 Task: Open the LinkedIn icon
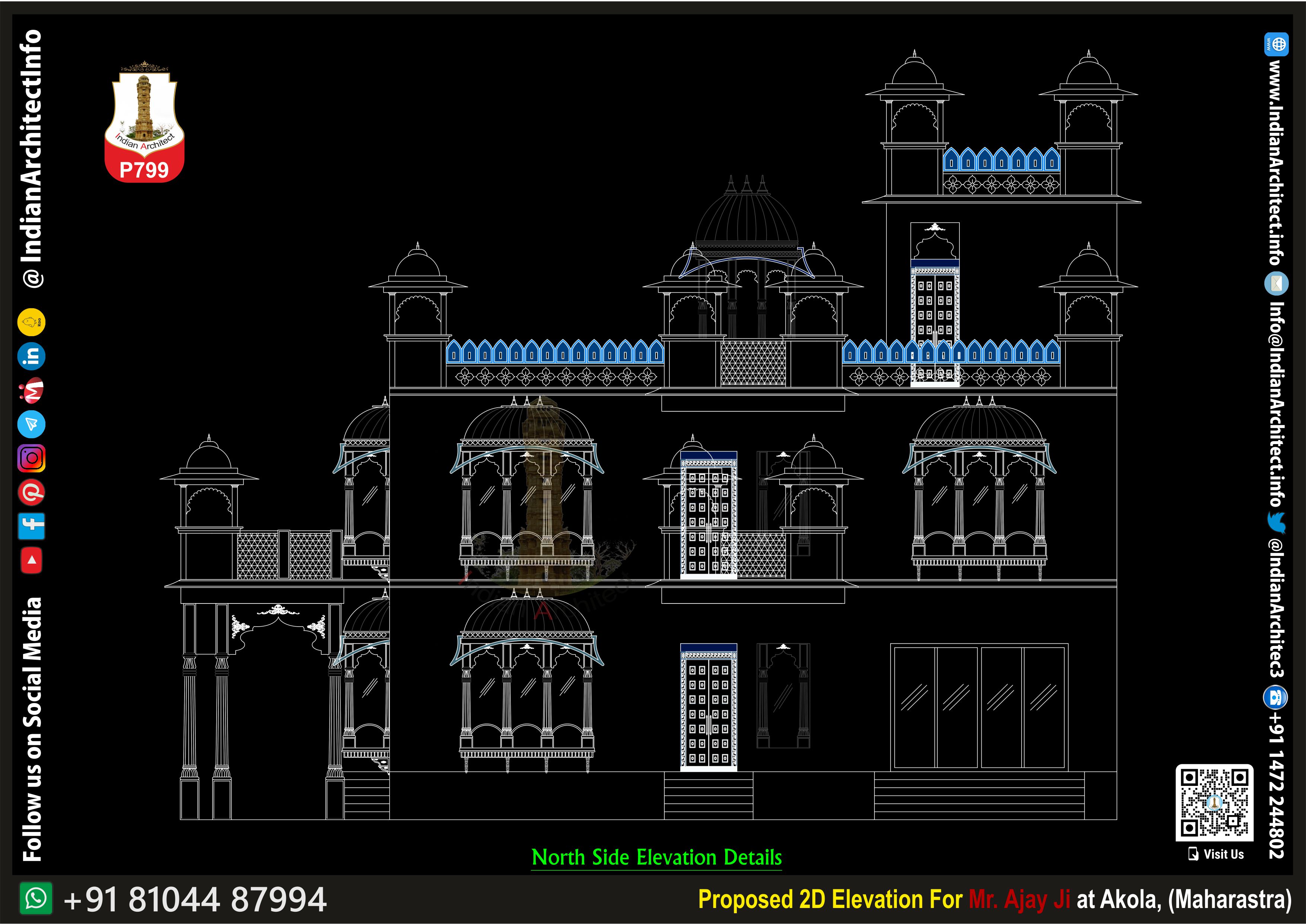pyautogui.click(x=31, y=356)
